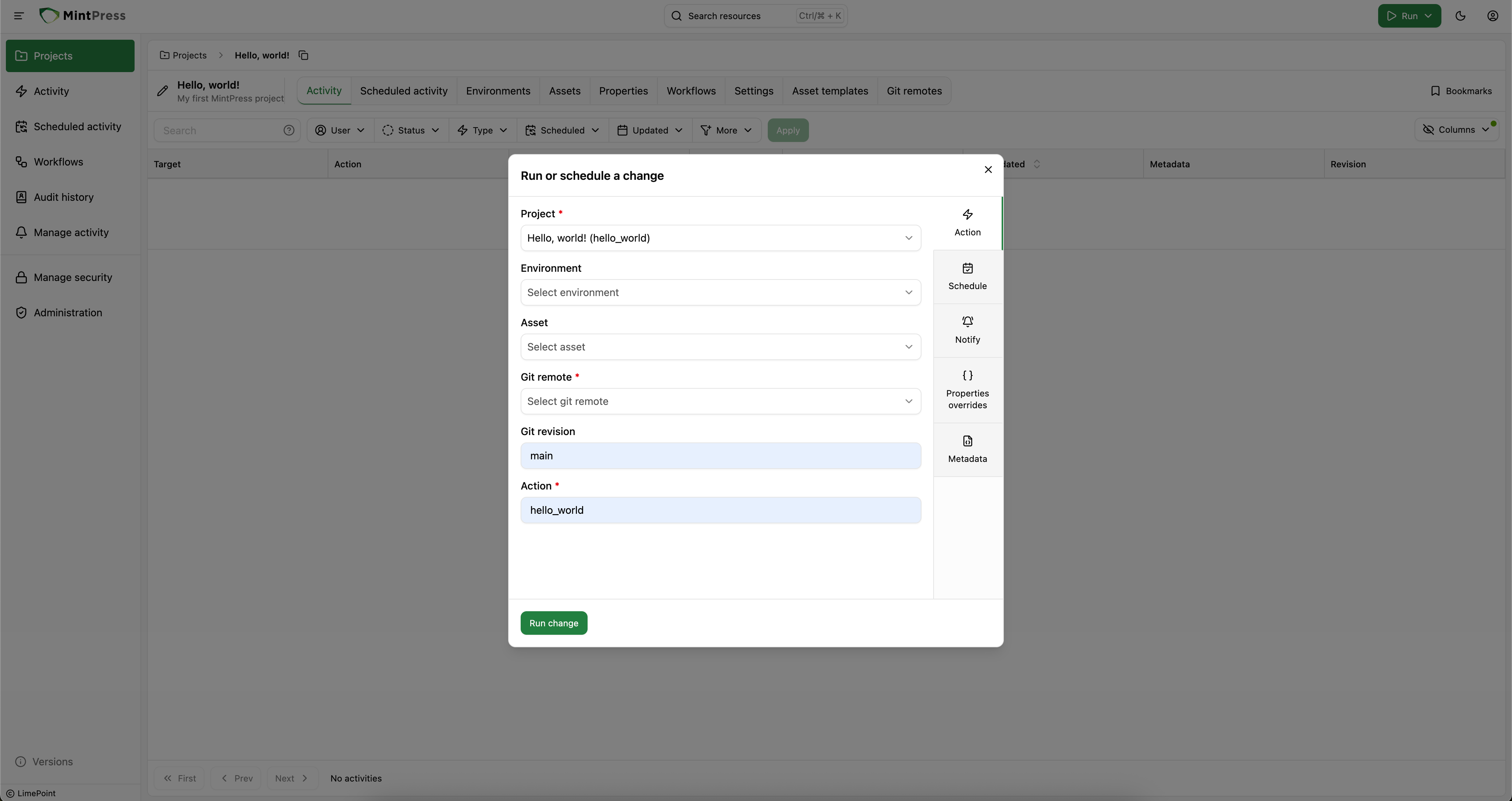Open Activity in sidebar
This screenshot has height=801, width=1512.
click(x=70, y=91)
